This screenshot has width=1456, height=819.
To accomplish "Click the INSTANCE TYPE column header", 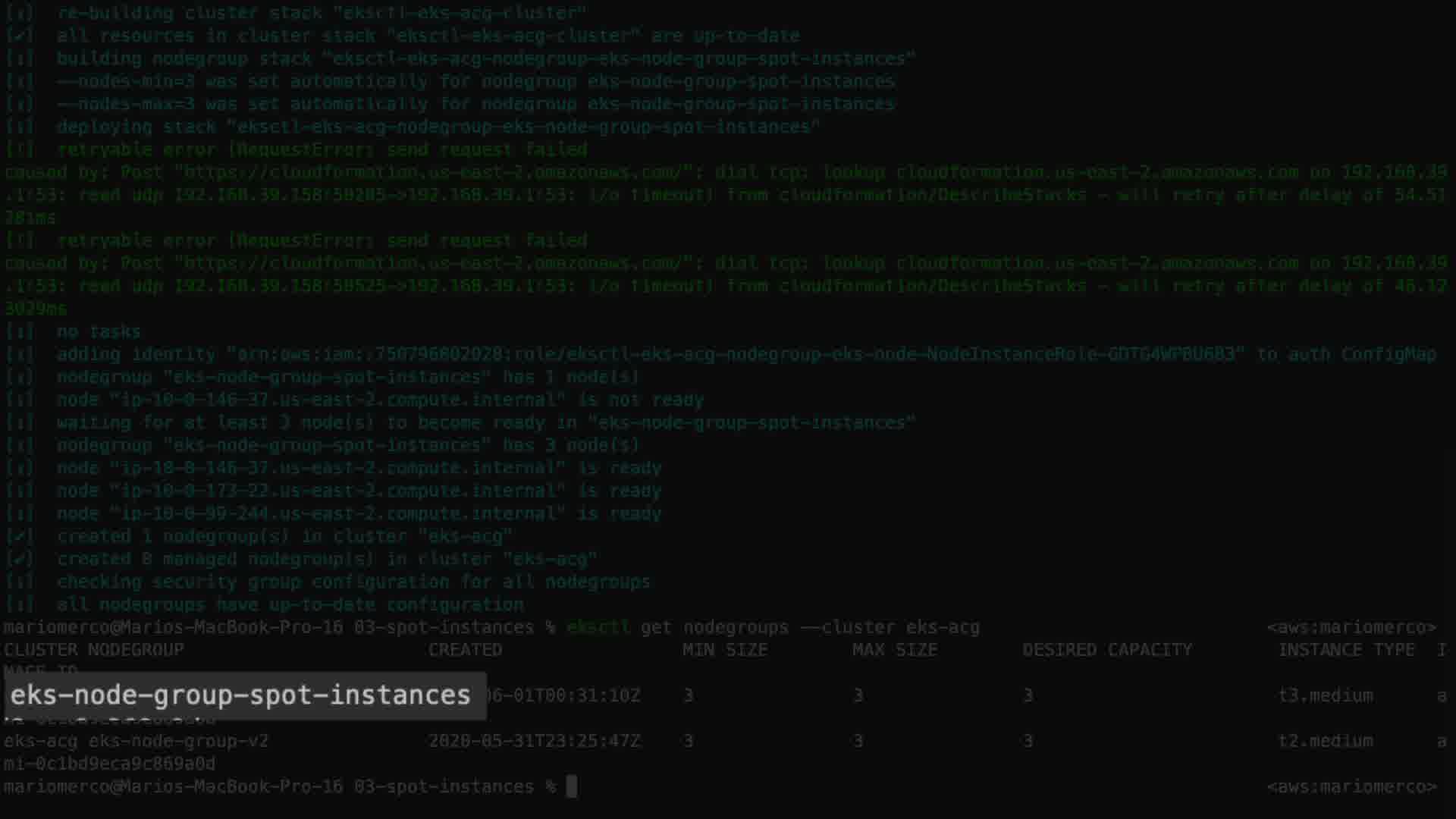I will click(x=1346, y=650).
